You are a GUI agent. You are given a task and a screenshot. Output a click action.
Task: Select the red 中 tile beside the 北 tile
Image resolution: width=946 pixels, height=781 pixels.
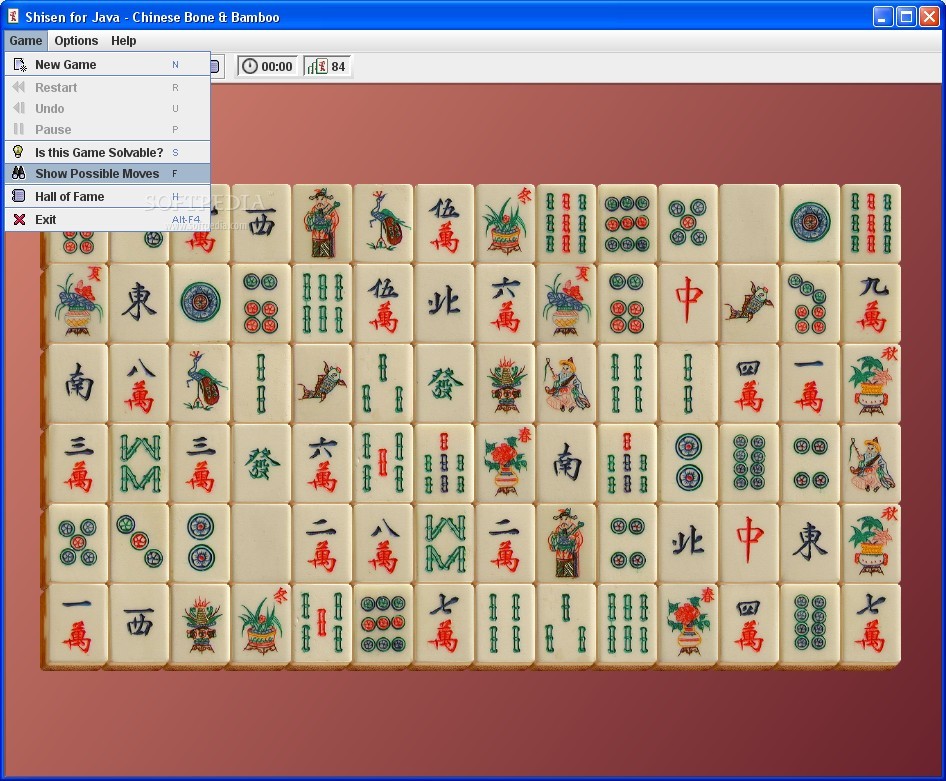(749, 543)
